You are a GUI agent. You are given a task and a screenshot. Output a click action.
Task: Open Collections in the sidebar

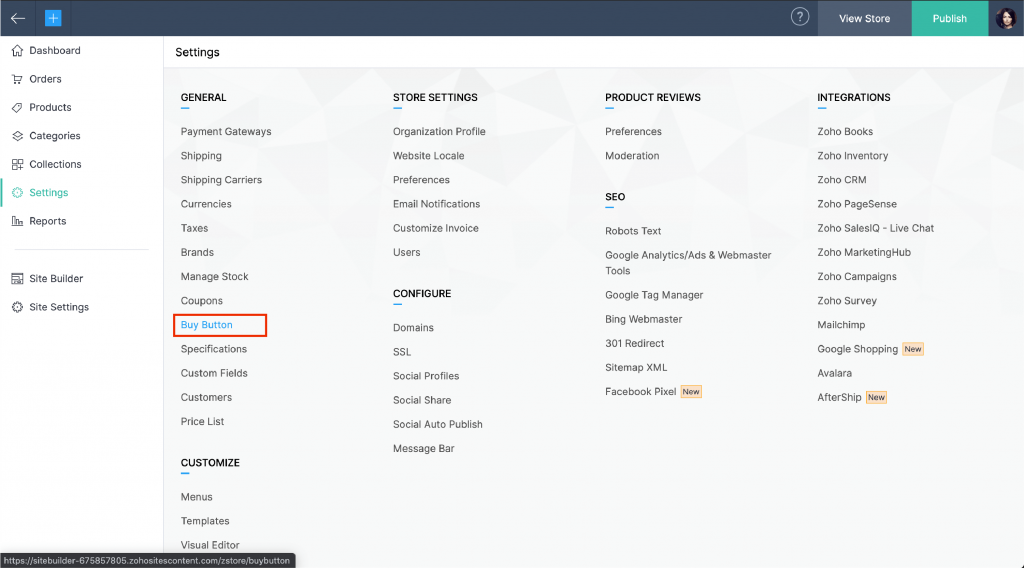click(55, 164)
